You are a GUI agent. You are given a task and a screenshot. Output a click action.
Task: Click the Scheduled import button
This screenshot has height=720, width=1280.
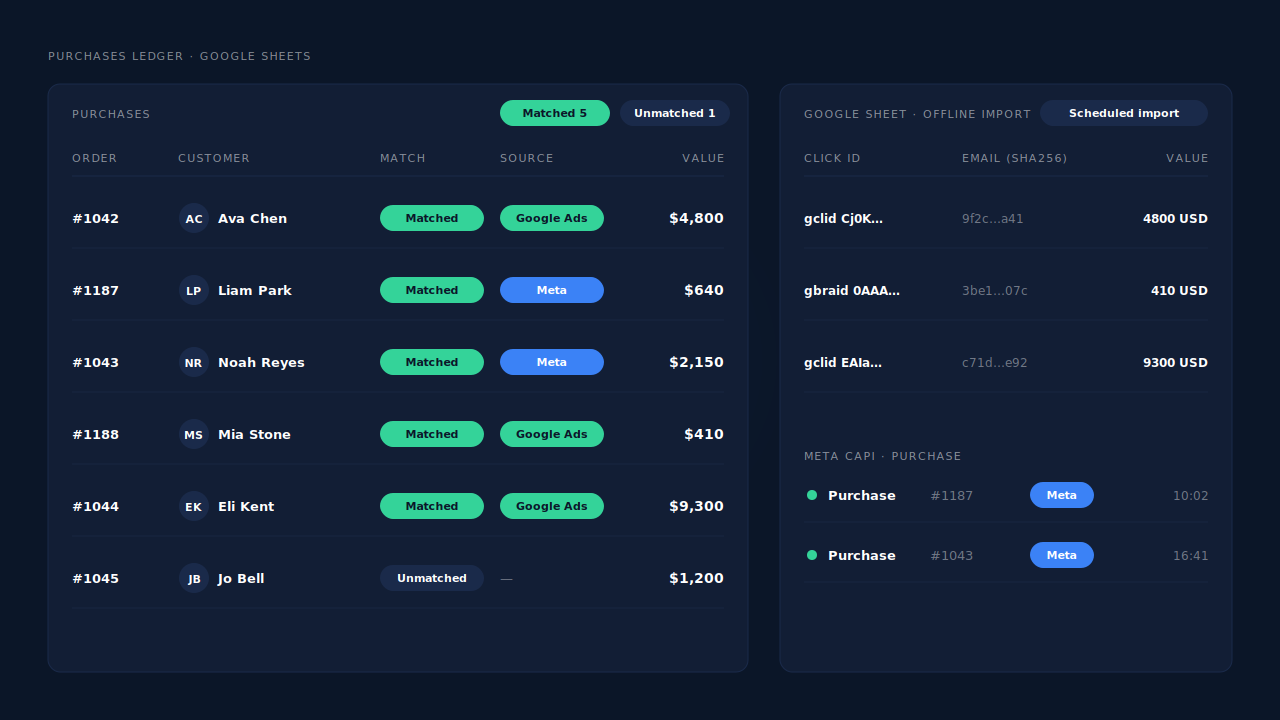coord(1124,113)
